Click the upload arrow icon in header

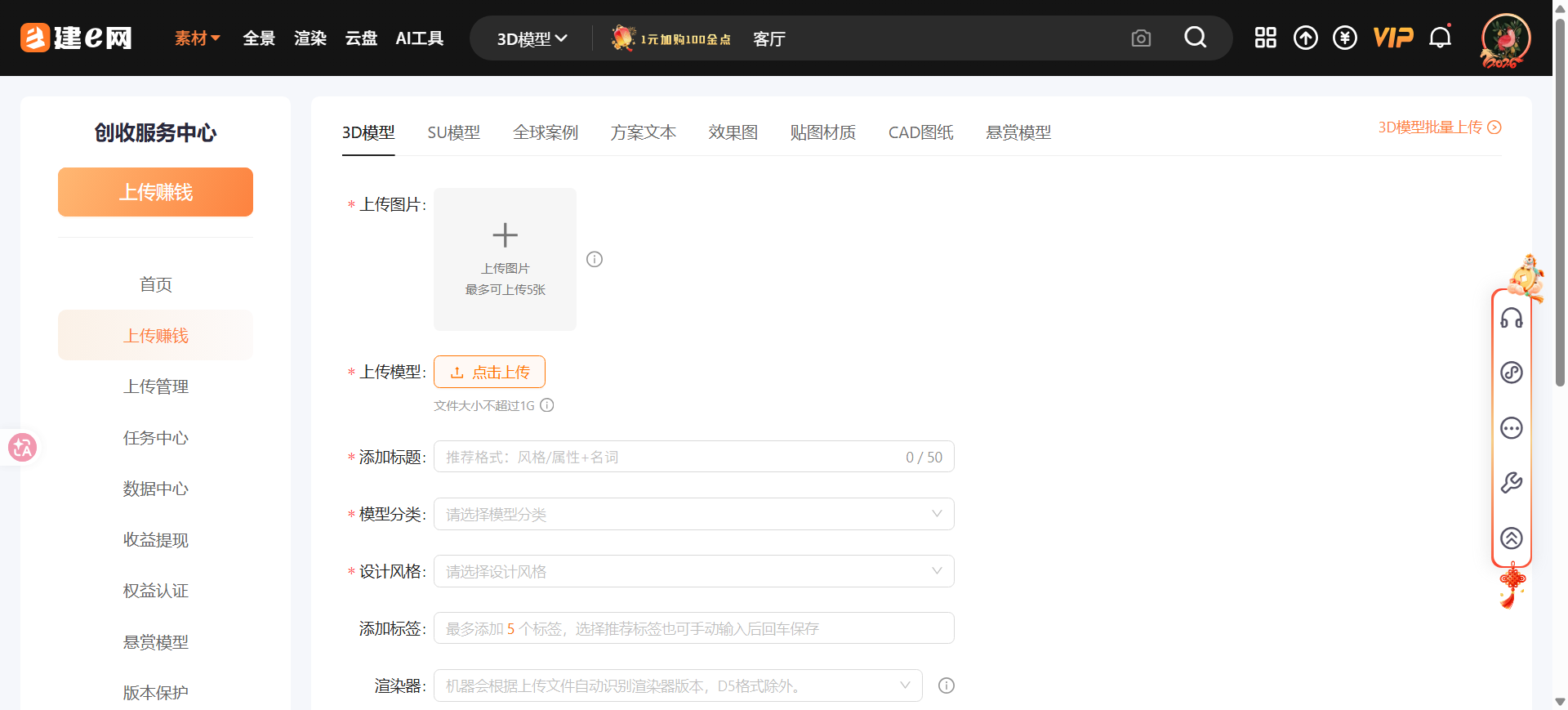pyautogui.click(x=1305, y=38)
